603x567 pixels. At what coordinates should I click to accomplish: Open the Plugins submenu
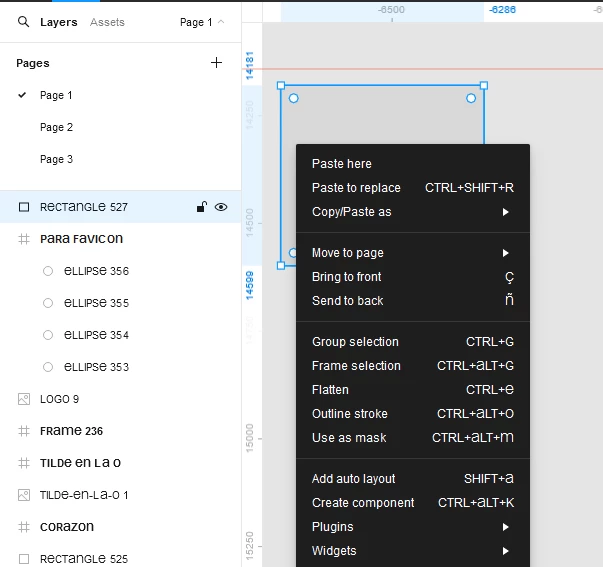413,527
